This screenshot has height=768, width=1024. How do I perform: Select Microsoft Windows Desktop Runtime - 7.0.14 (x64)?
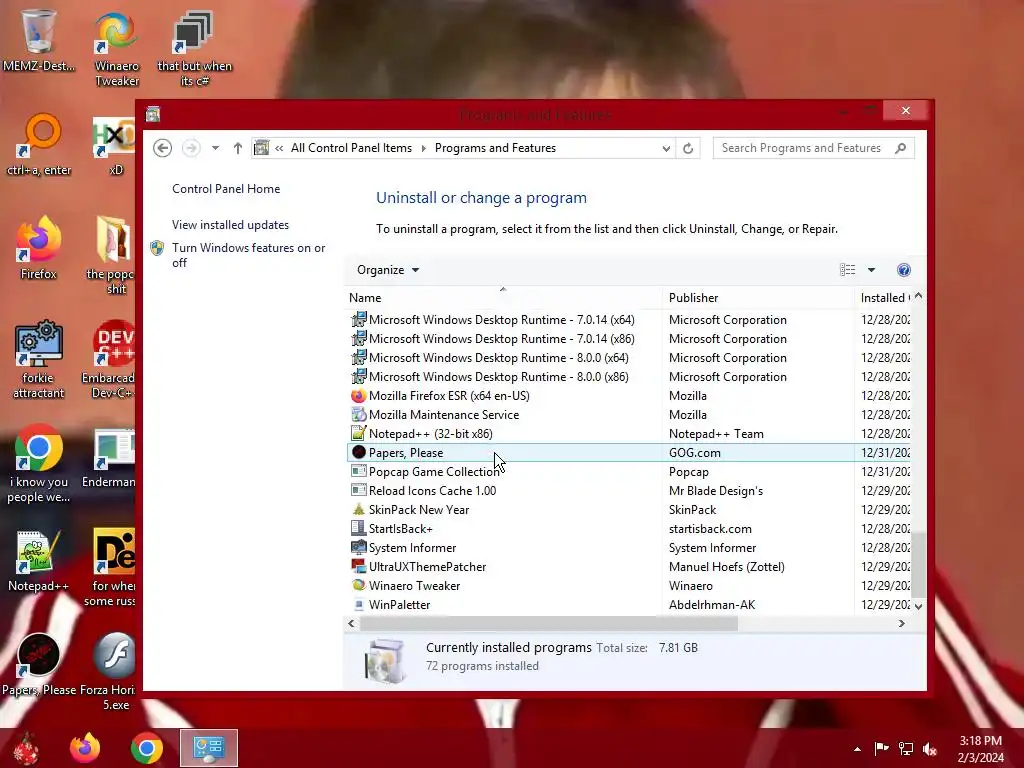click(x=629, y=320)
